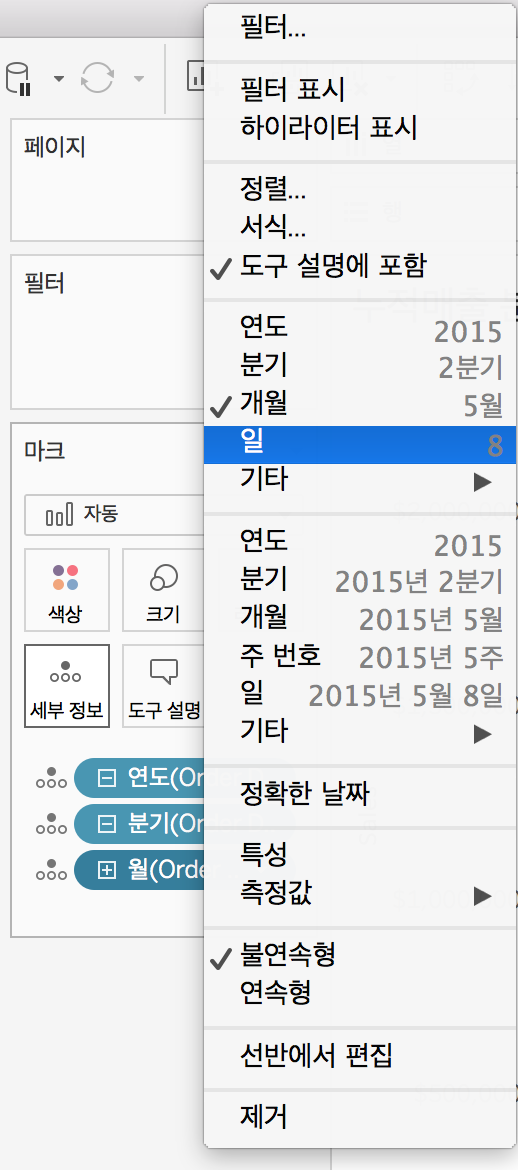Click the Tooltip (도구 설명) marks button
518x1170 pixels.
pyautogui.click(x=163, y=686)
